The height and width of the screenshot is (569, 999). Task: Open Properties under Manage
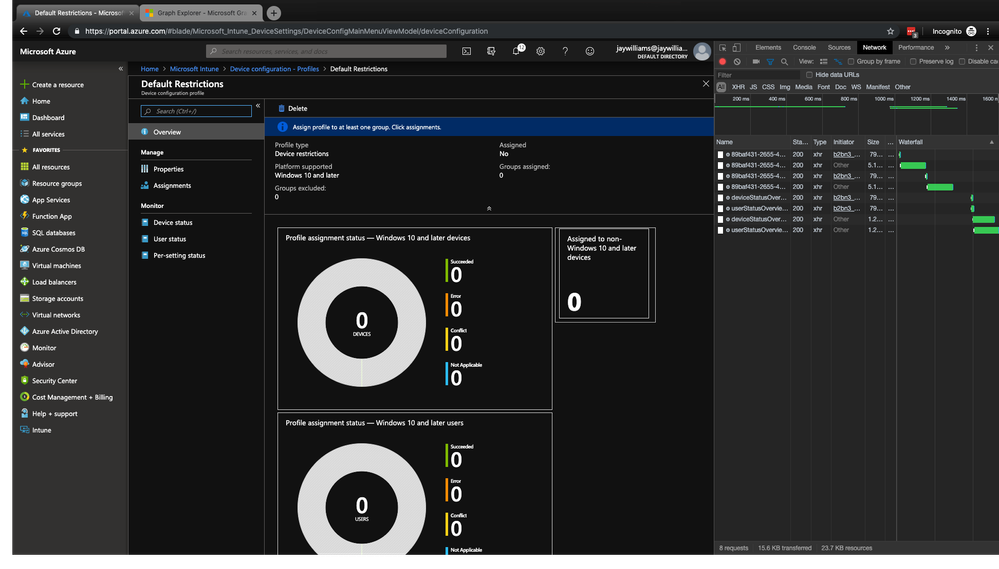168,169
